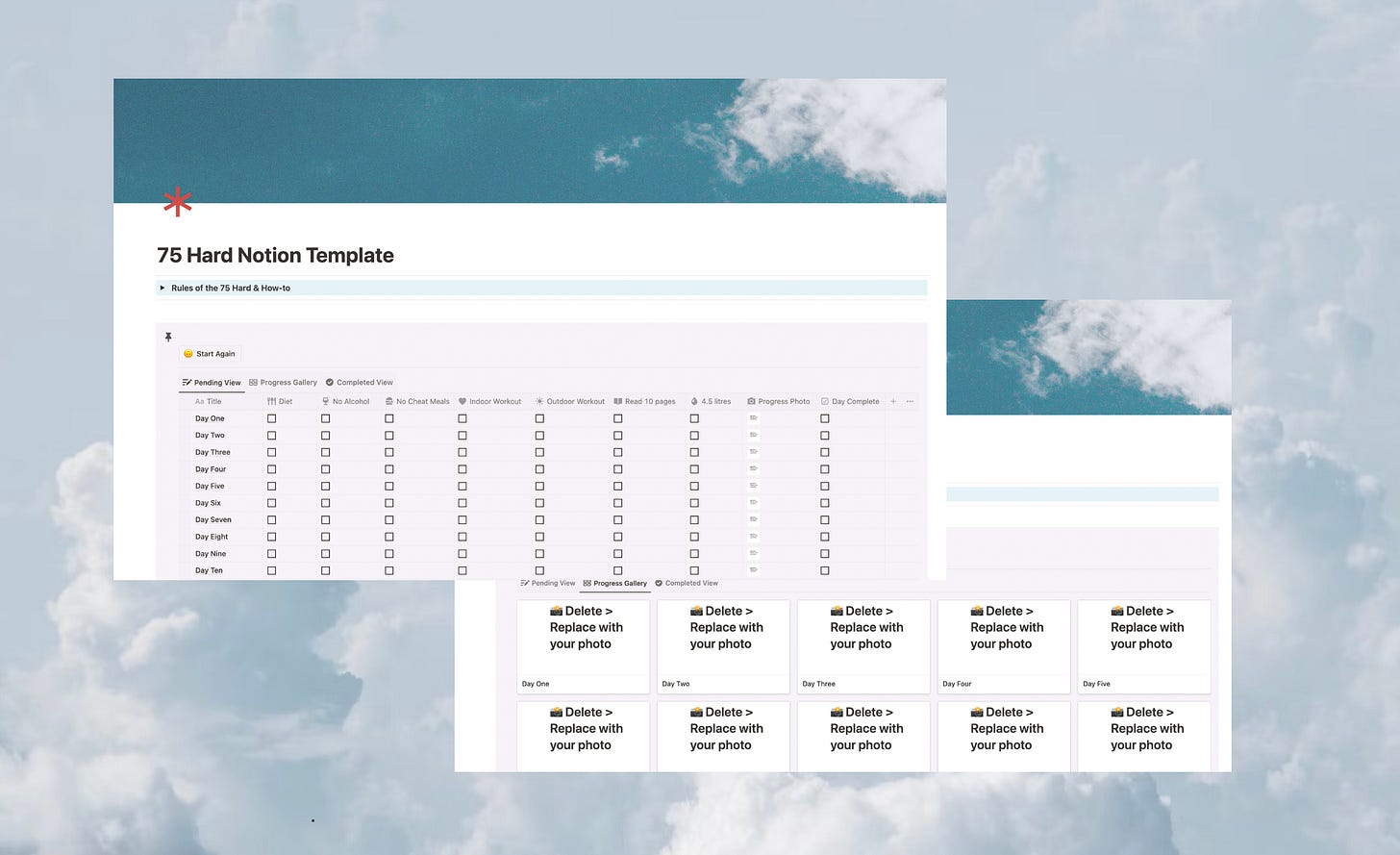
Task: Open the Day Four gallery card
Action: tap(1004, 646)
